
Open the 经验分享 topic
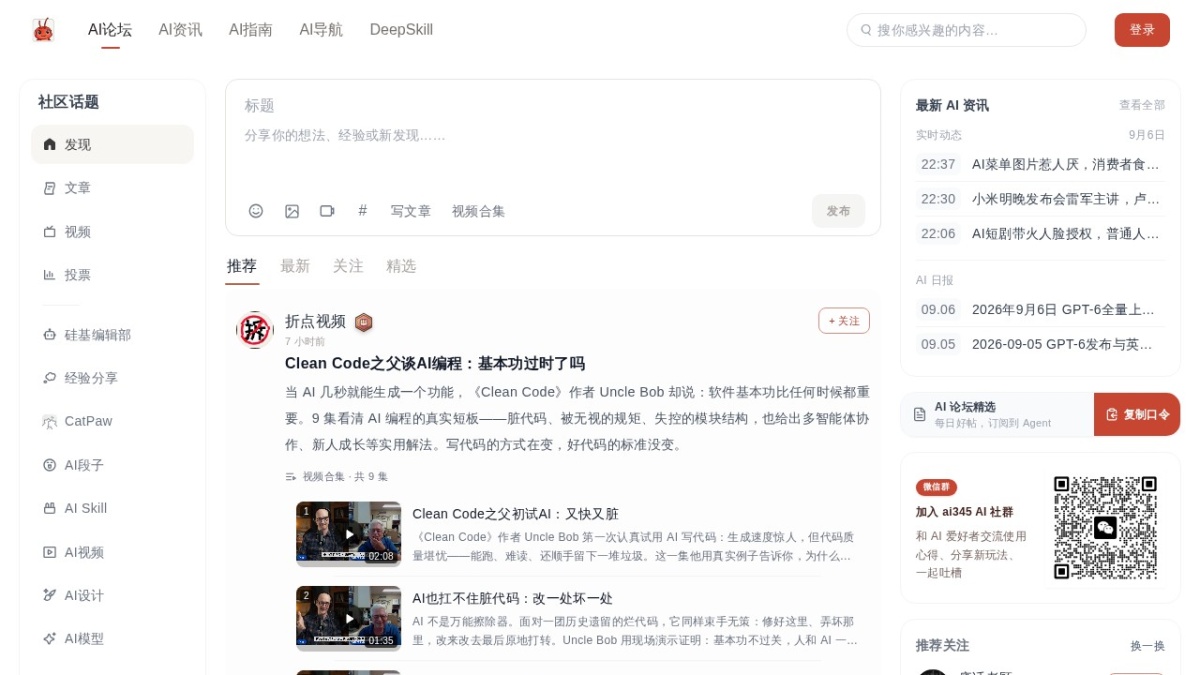(112, 378)
